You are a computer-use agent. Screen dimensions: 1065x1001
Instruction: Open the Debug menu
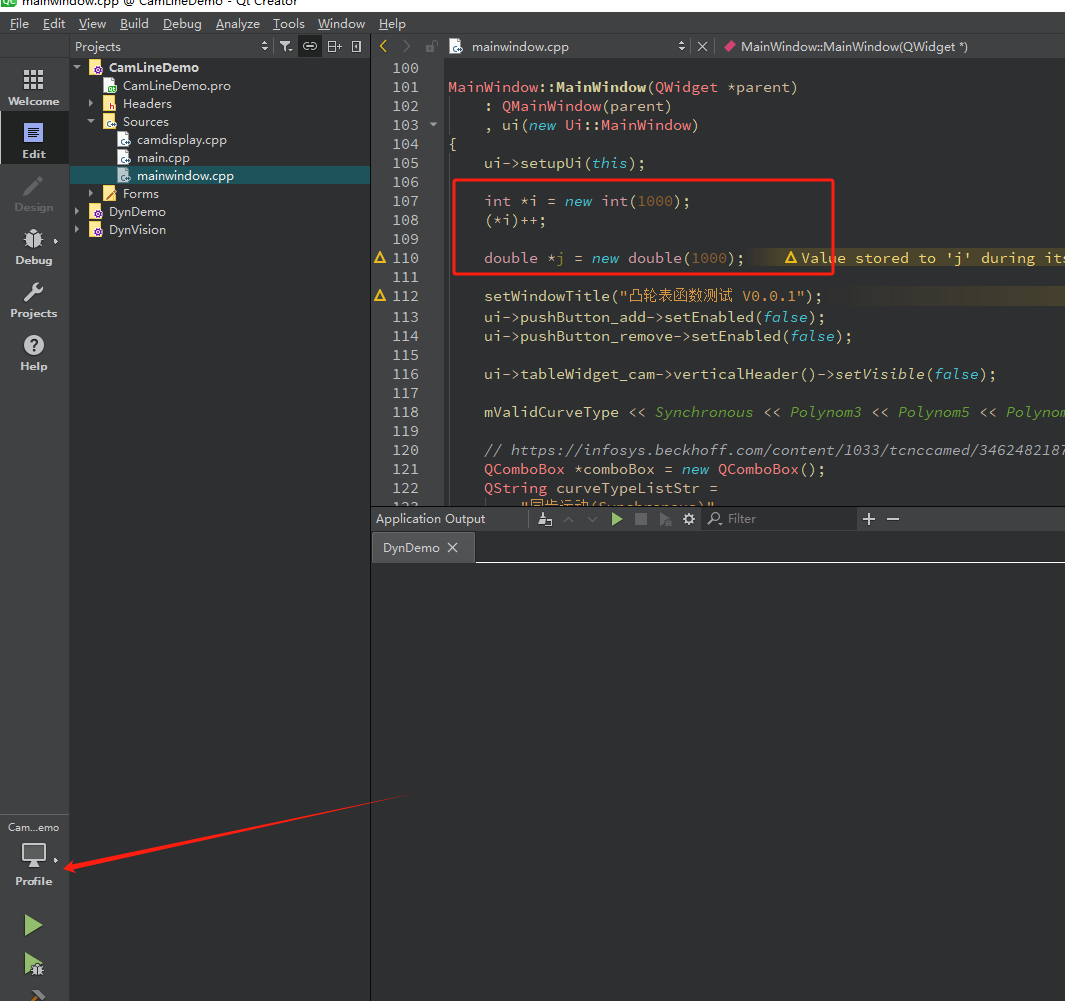click(x=182, y=24)
